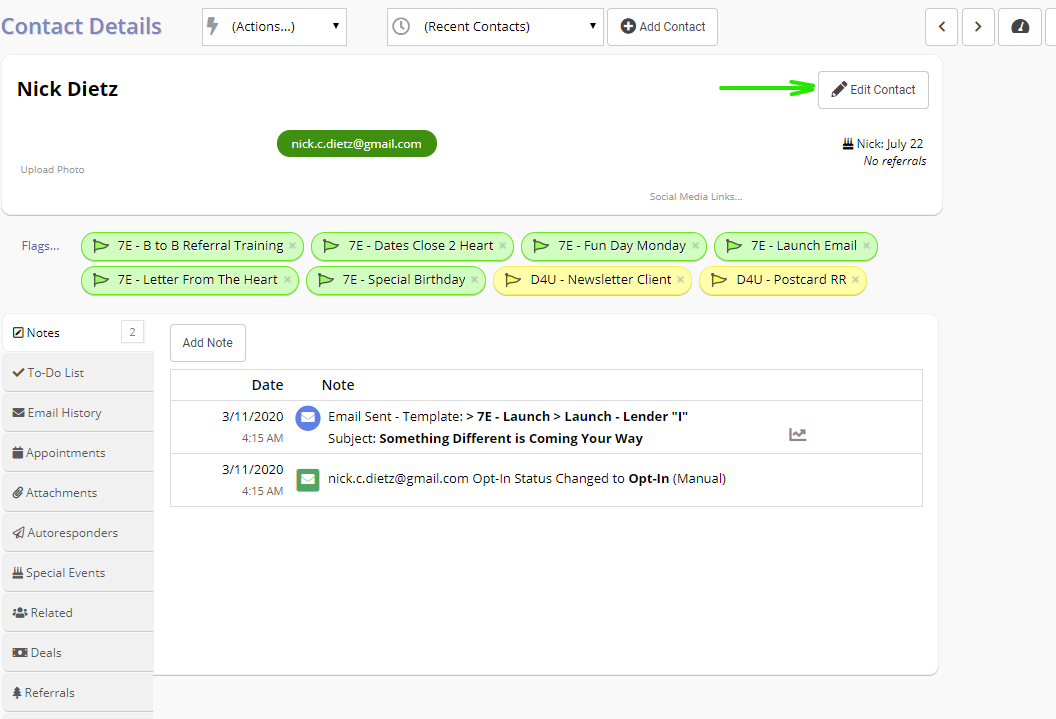Click the Opt-In Status Changed note text
The width and height of the screenshot is (1056, 719).
pyautogui.click(x=527, y=479)
